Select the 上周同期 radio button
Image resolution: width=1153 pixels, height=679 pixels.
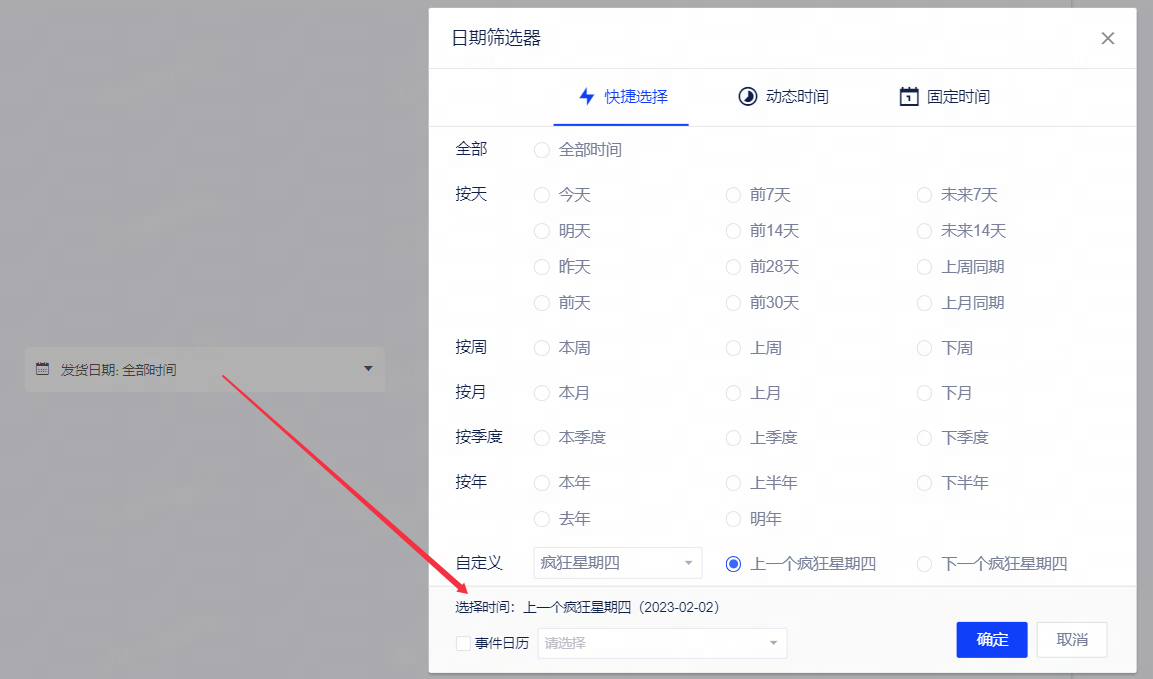[x=925, y=267]
